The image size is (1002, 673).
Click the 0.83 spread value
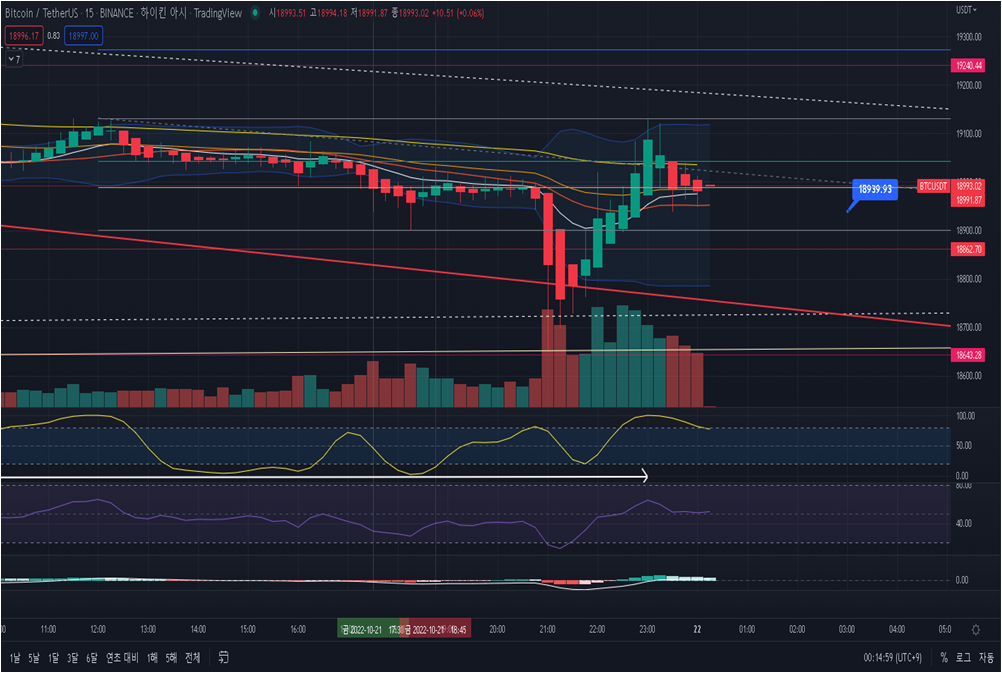pos(54,36)
